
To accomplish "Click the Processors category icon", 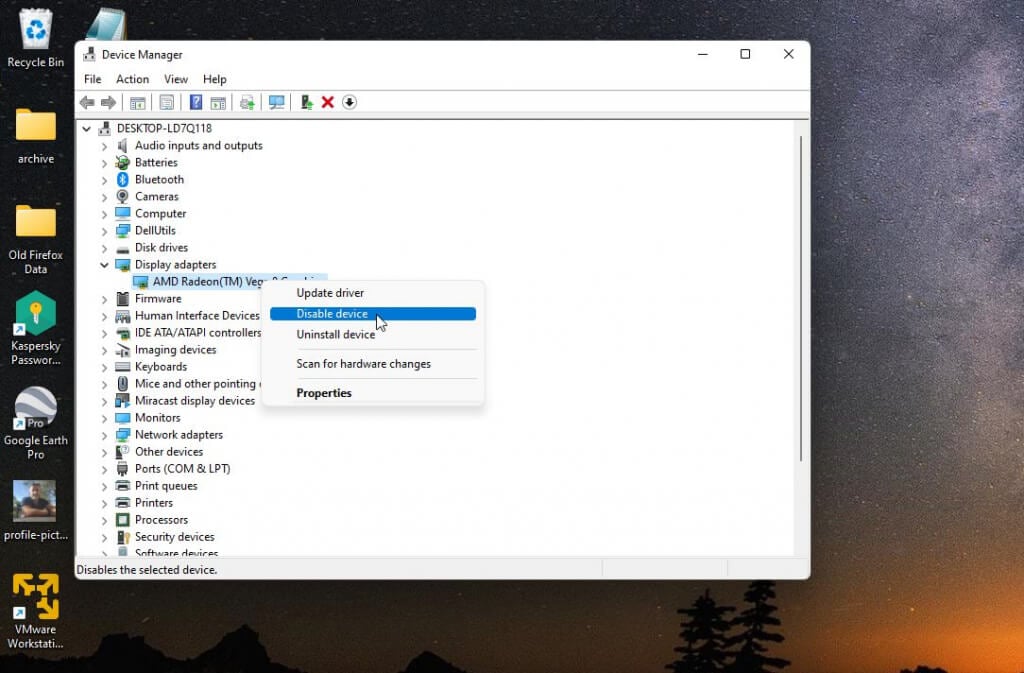I will click(122, 520).
